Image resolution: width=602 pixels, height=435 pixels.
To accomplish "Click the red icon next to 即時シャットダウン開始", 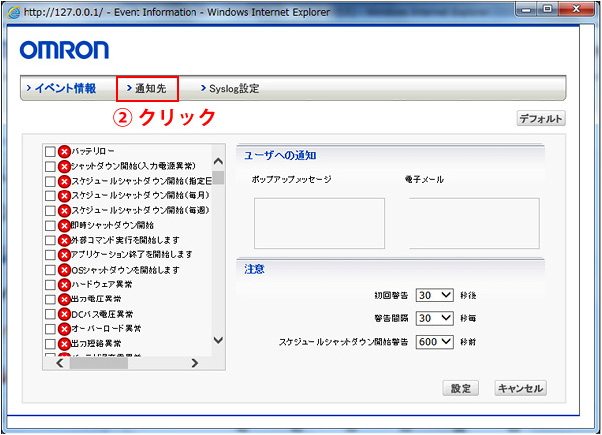I will coord(64,225).
